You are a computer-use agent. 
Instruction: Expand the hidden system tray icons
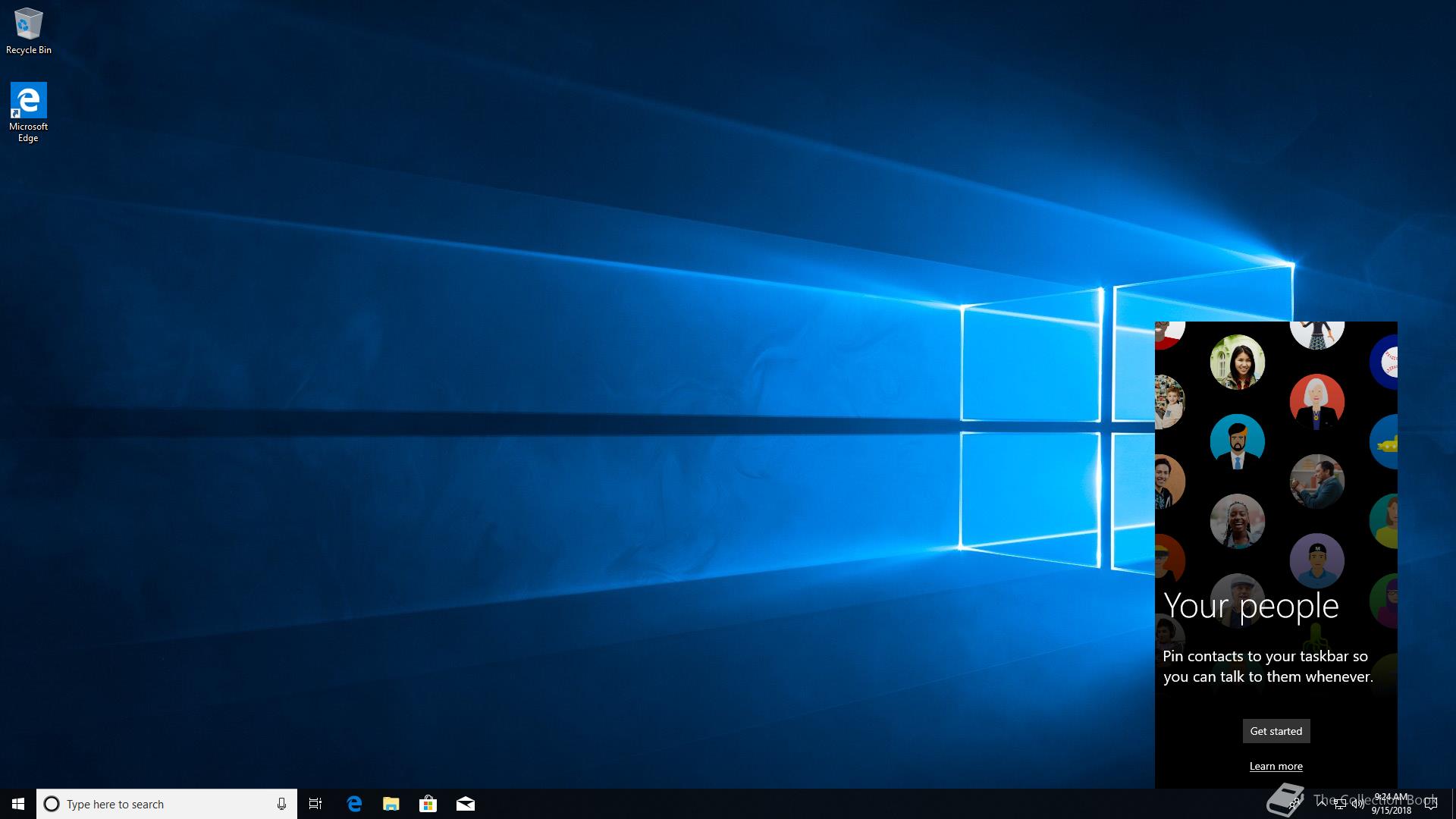1322,804
